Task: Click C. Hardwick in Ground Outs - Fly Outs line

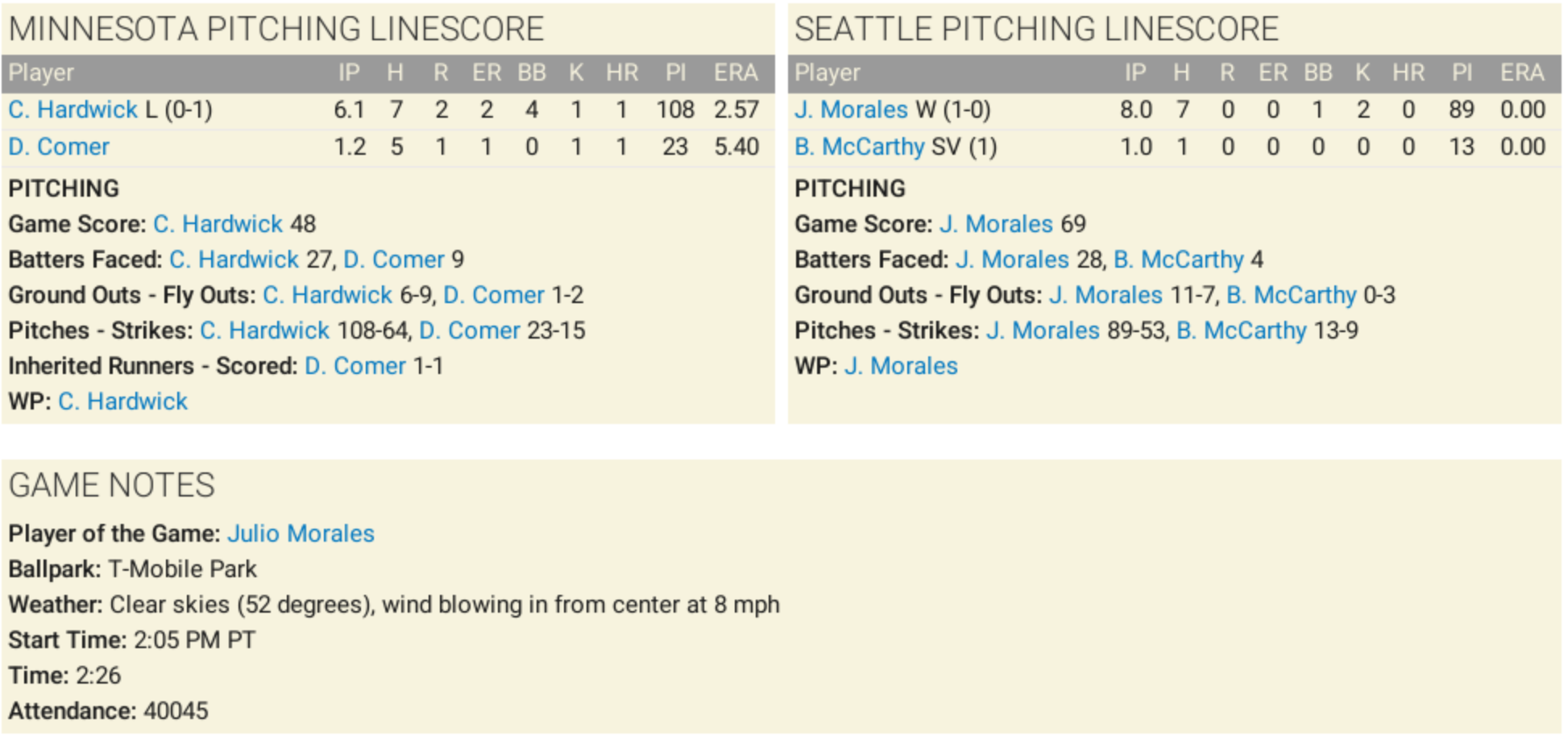Action: pos(327,295)
